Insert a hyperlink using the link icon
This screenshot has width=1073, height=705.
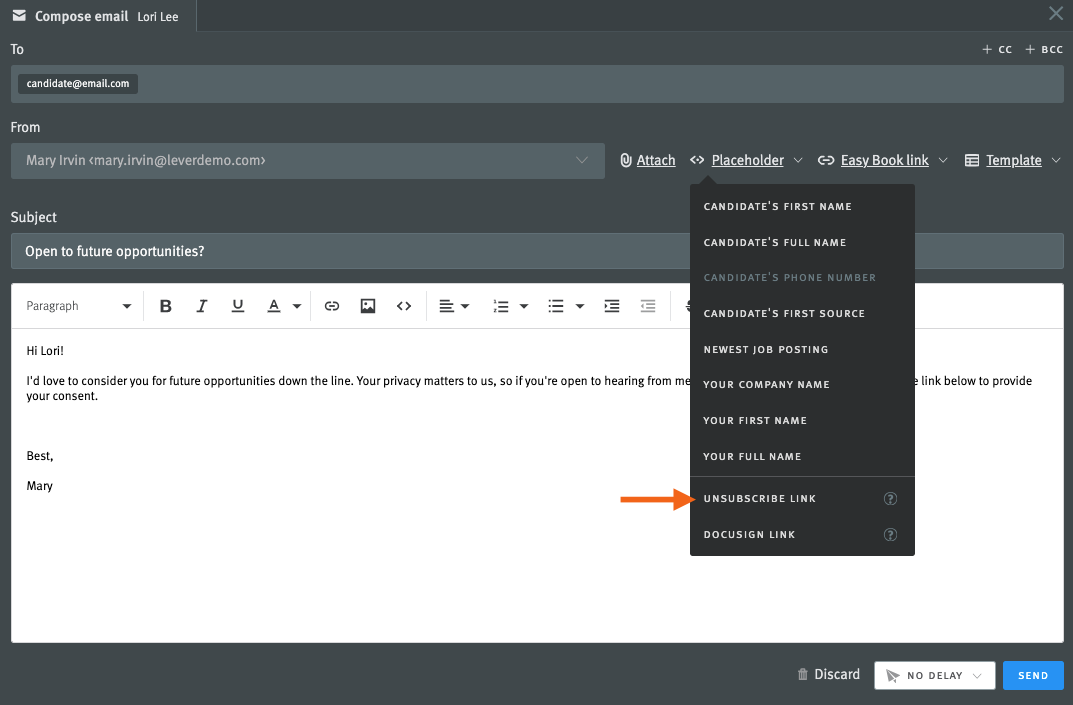pos(331,306)
